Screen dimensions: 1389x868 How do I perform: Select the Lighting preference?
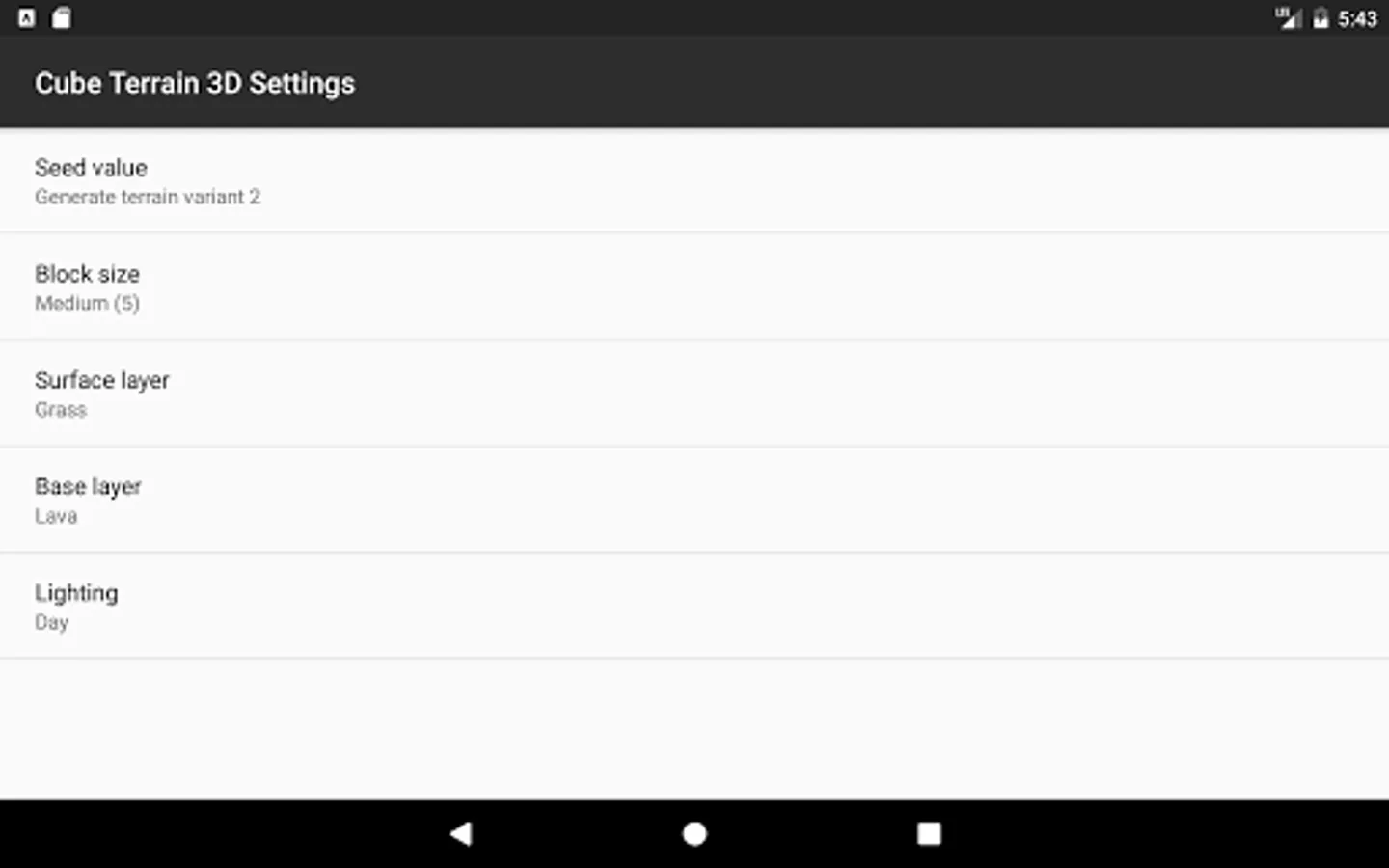[x=76, y=593]
